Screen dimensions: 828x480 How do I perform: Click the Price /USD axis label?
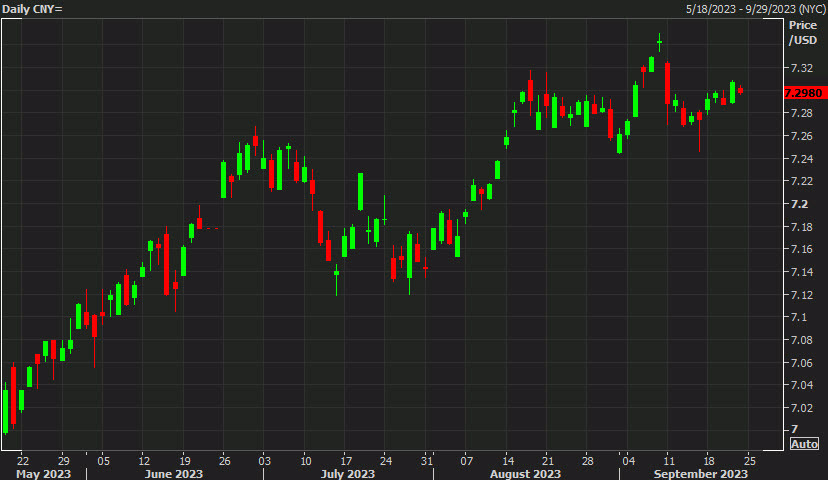(x=803, y=33)
